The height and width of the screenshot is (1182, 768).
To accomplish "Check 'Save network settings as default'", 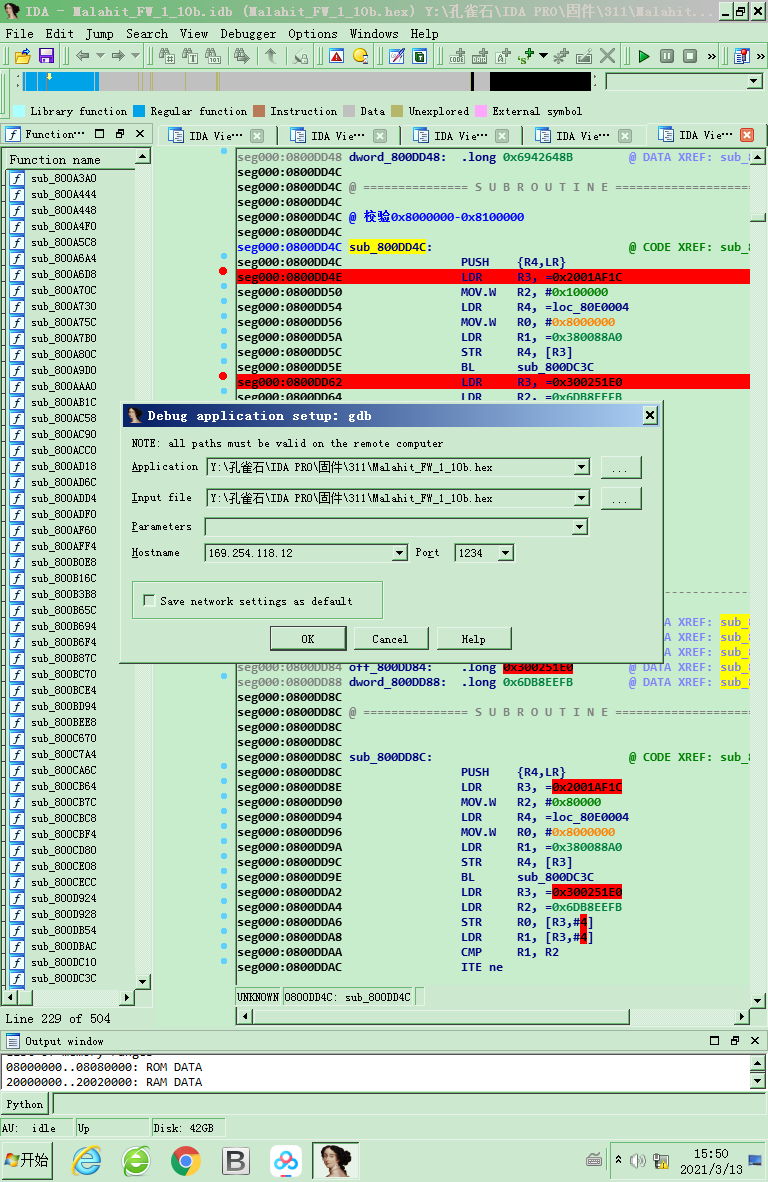I will pyautogui.click(x=149, y=601).
